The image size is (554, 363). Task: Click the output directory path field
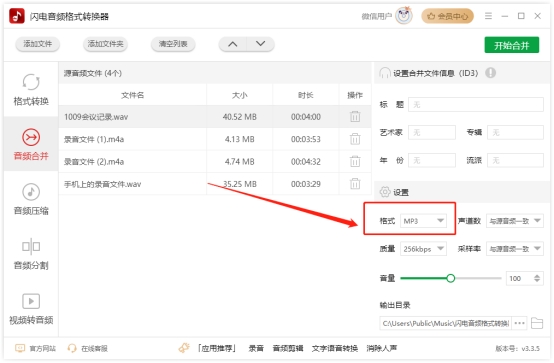(445, 323)
